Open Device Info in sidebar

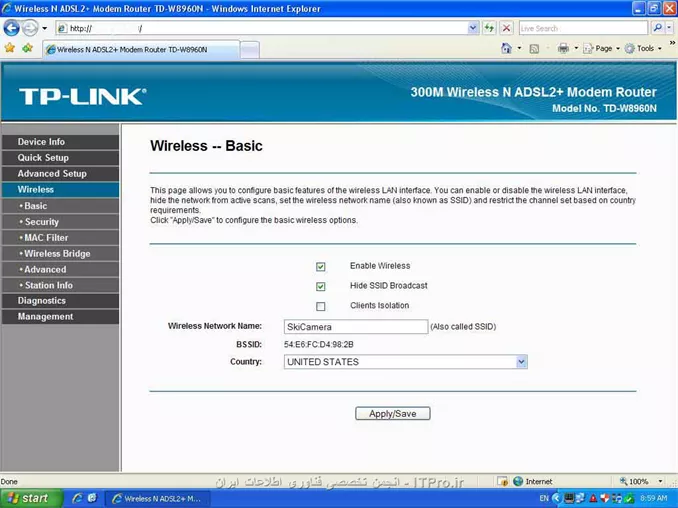[60, 142]
